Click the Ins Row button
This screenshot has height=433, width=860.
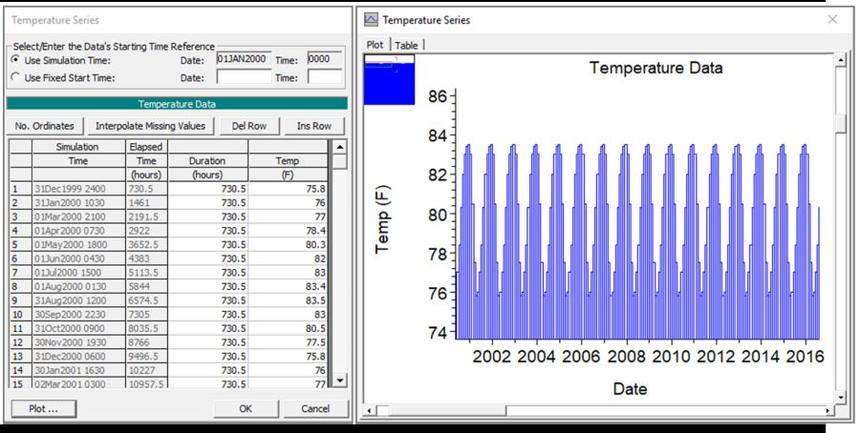point(314,126)
